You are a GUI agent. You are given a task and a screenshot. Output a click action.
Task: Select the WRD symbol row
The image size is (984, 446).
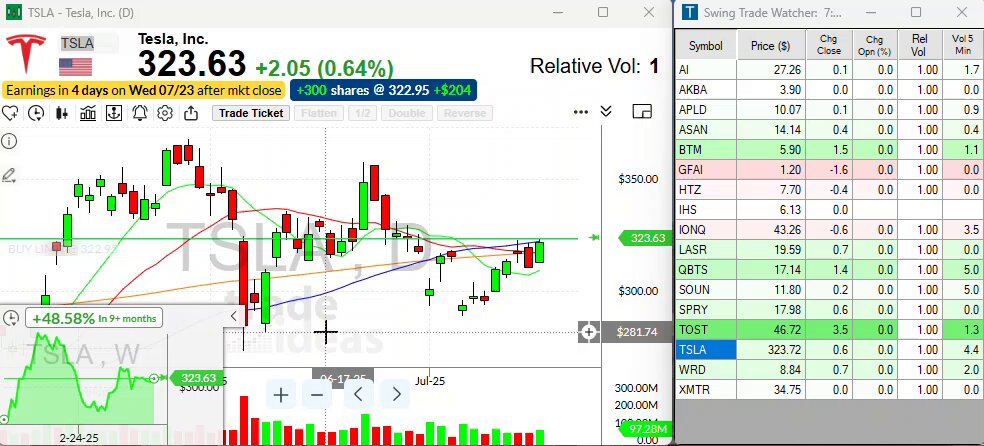point(828,369)
